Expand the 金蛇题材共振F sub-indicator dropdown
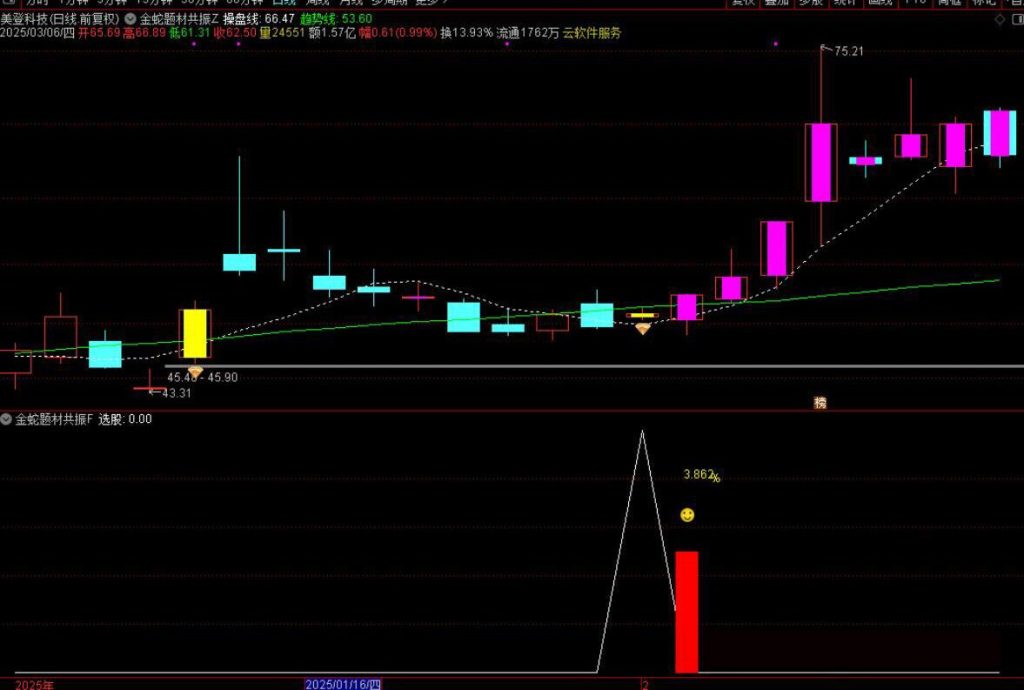Viewport: 1024px width, 690px height. point(7,419)
